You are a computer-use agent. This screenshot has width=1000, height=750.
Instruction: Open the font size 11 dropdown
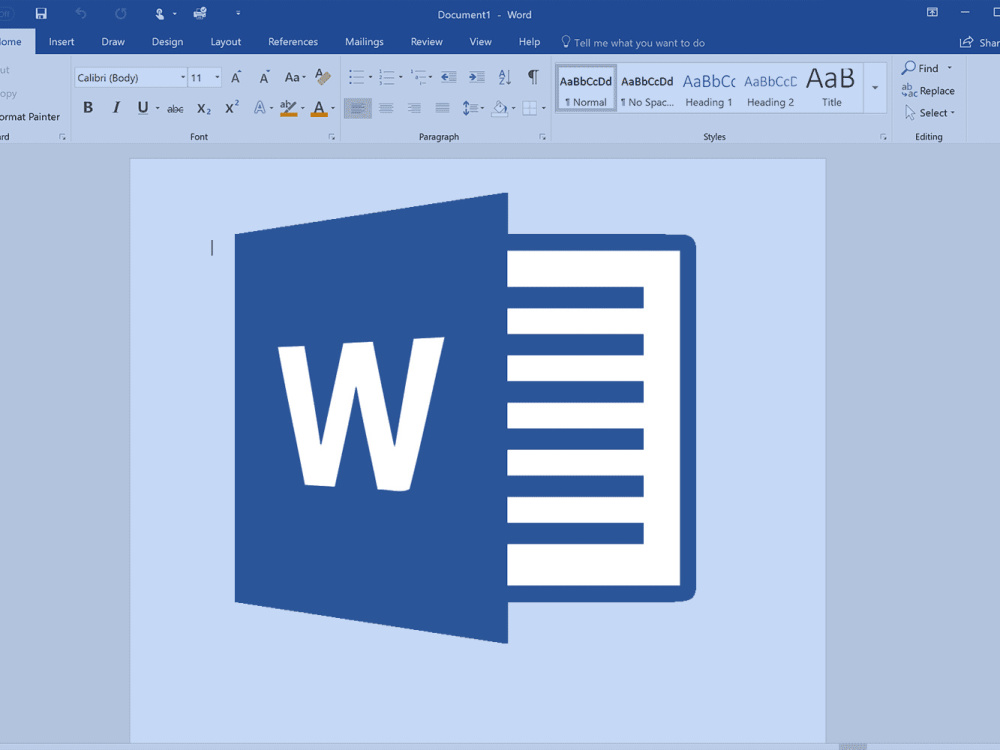(217, 78)
